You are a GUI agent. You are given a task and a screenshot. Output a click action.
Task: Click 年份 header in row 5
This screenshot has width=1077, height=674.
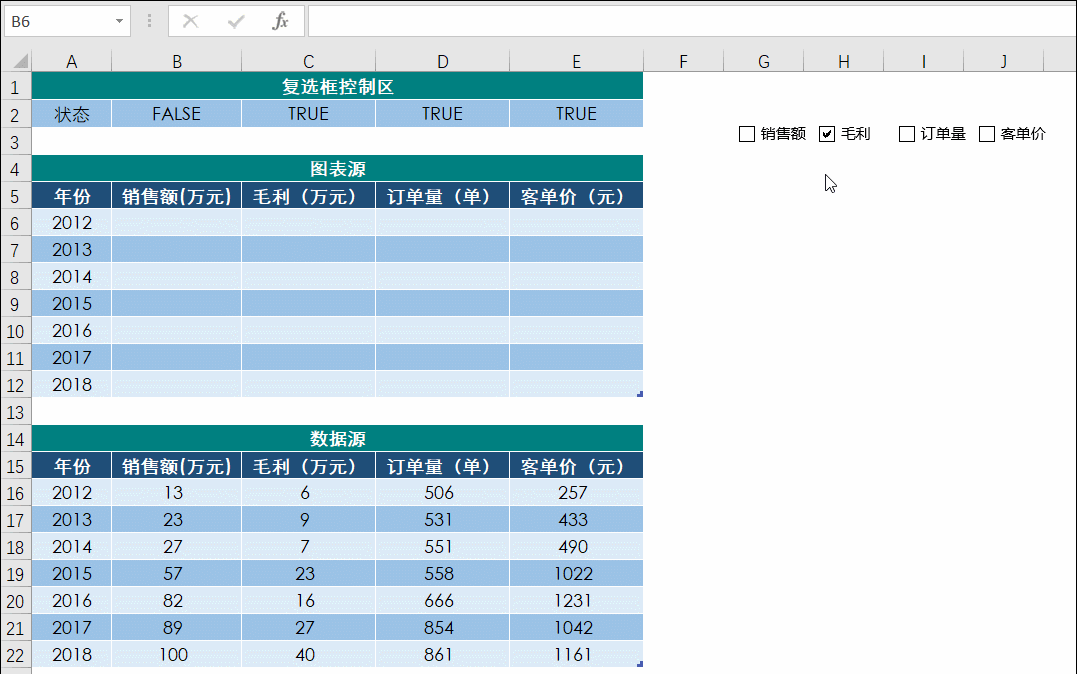tap(71, 196)
